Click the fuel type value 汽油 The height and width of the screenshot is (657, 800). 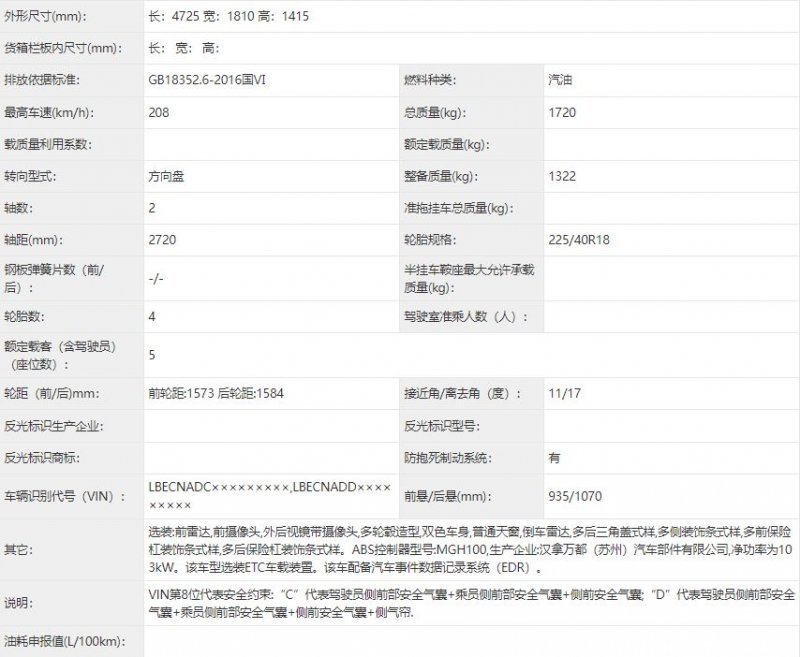[561, 80]
